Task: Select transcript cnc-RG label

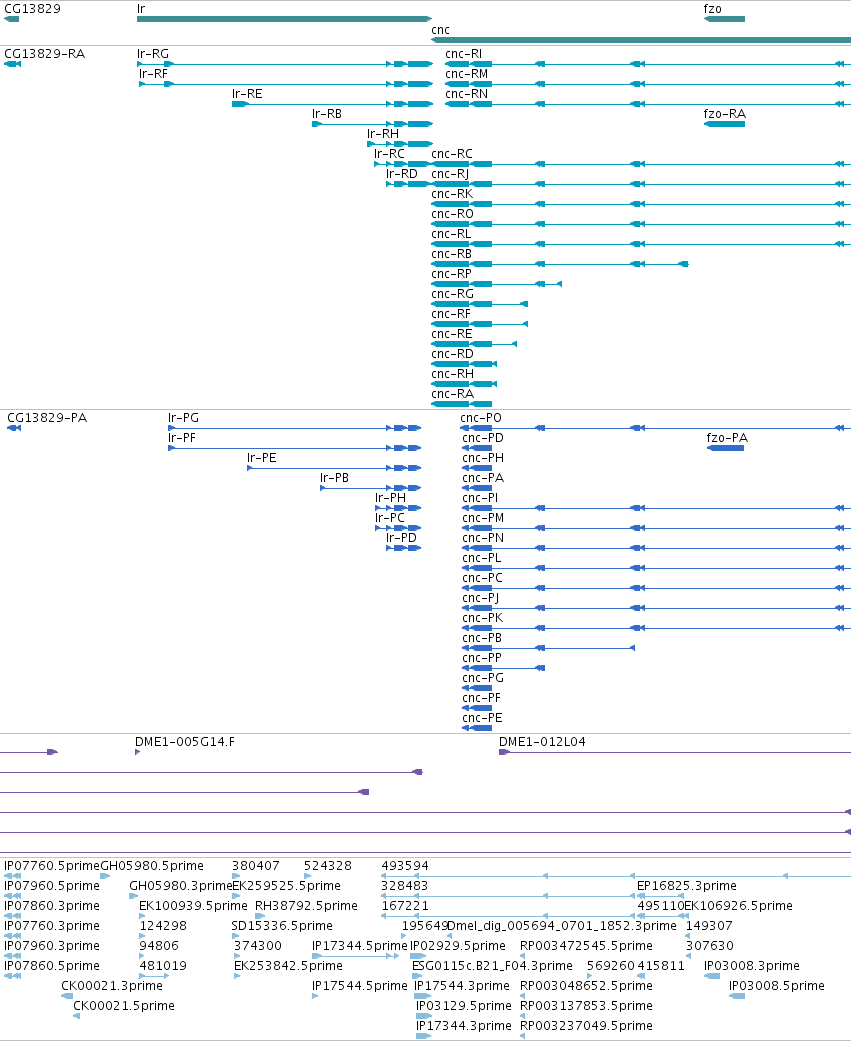Action: click(453, 293)
